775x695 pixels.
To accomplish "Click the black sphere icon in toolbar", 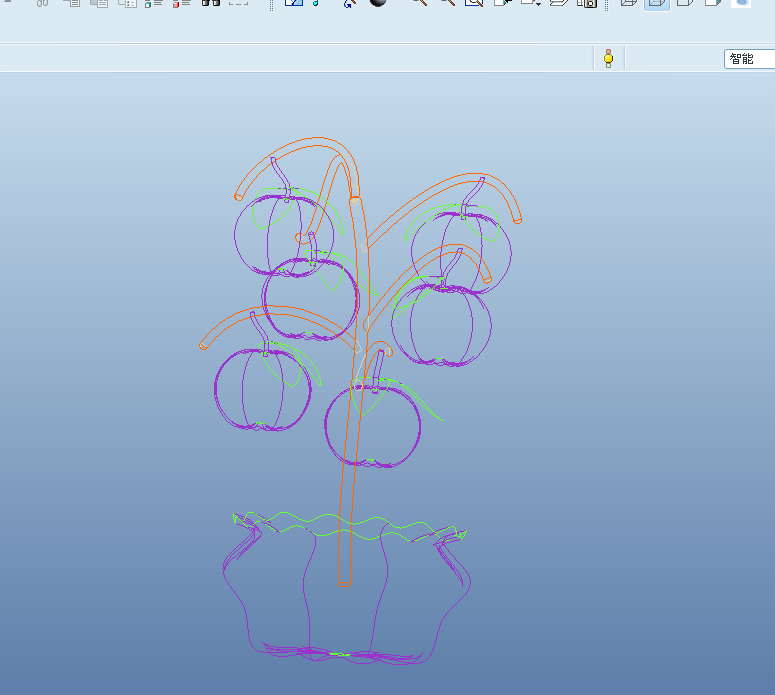I will (378, 2).
